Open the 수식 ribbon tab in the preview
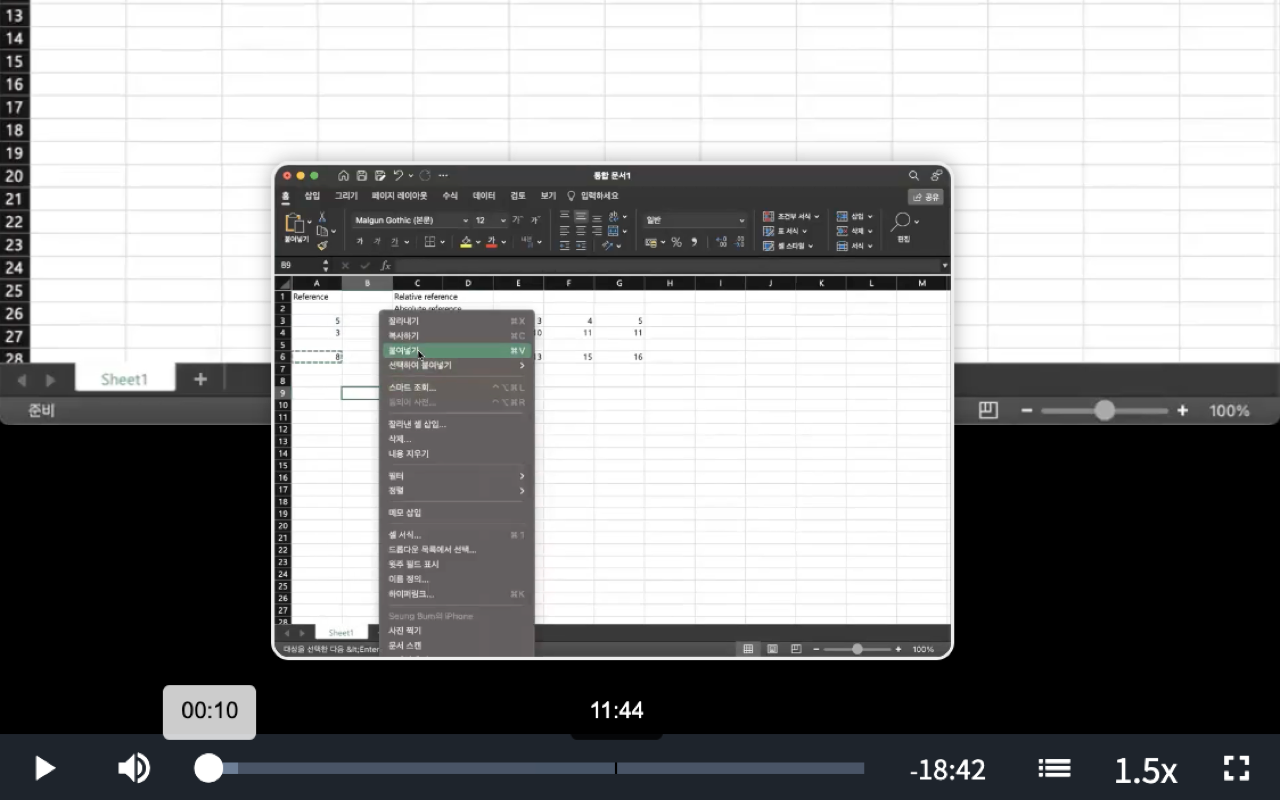This screenshot has height=800, width=1280. pos(450,196)
